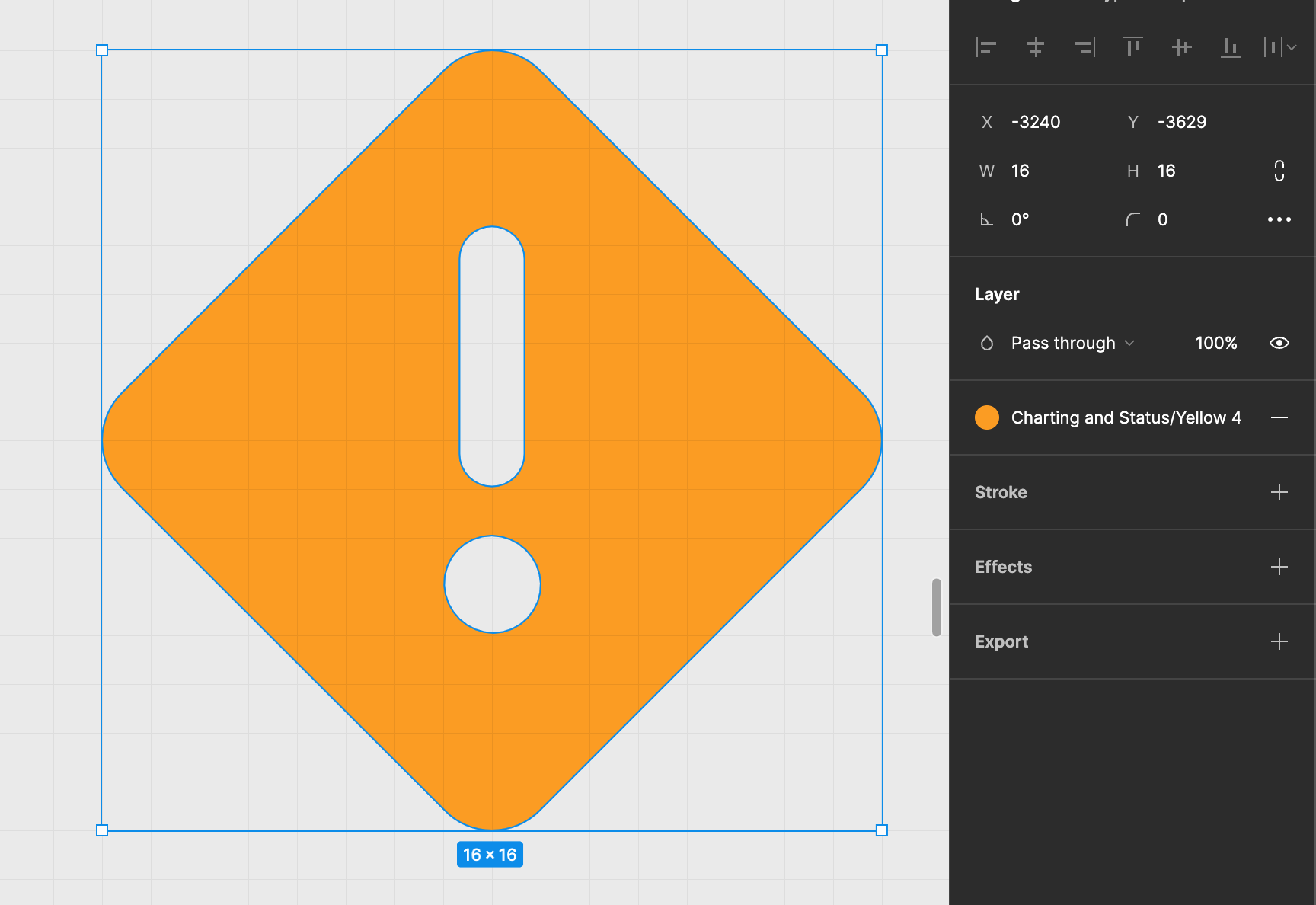
Task: Select the Charting and Status/Yellow 4 style
Action: click(x=1126, y=417)
